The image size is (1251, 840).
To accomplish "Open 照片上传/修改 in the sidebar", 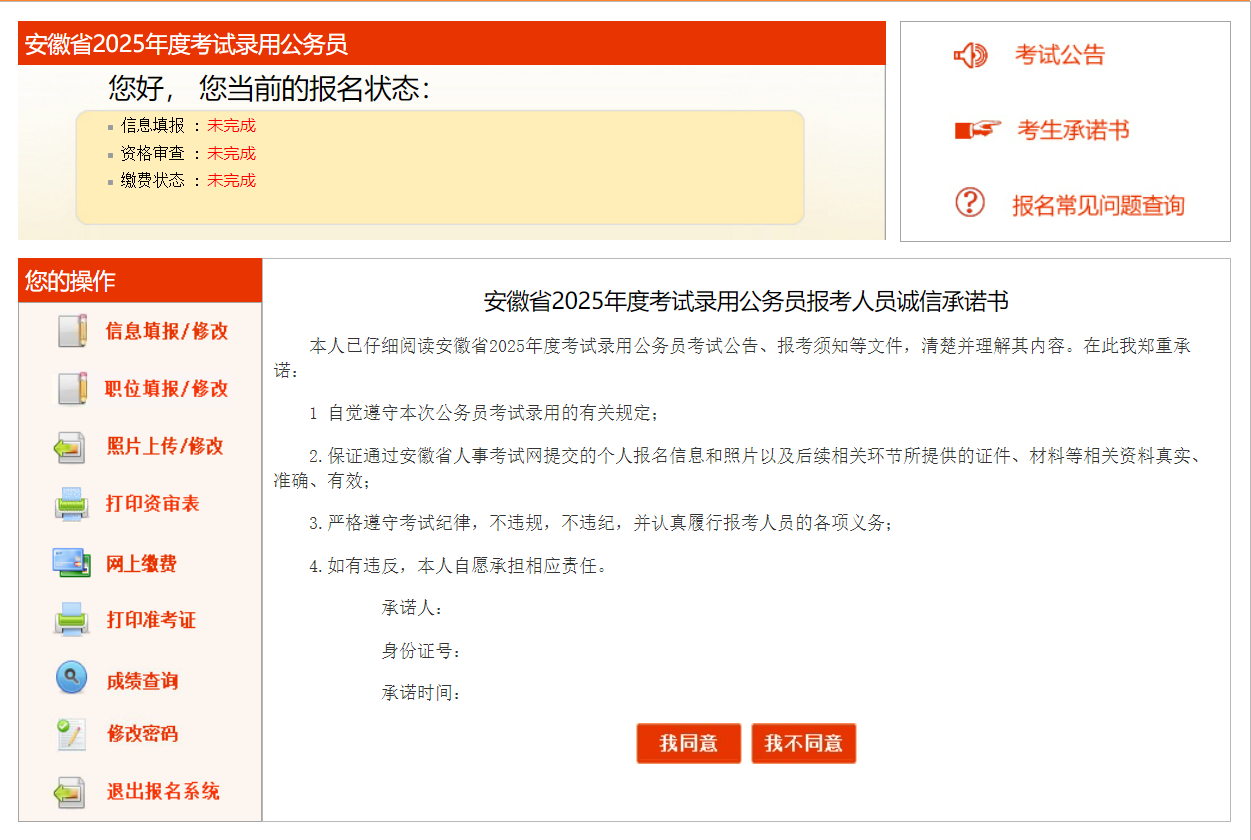I will (x=165, y=446).
